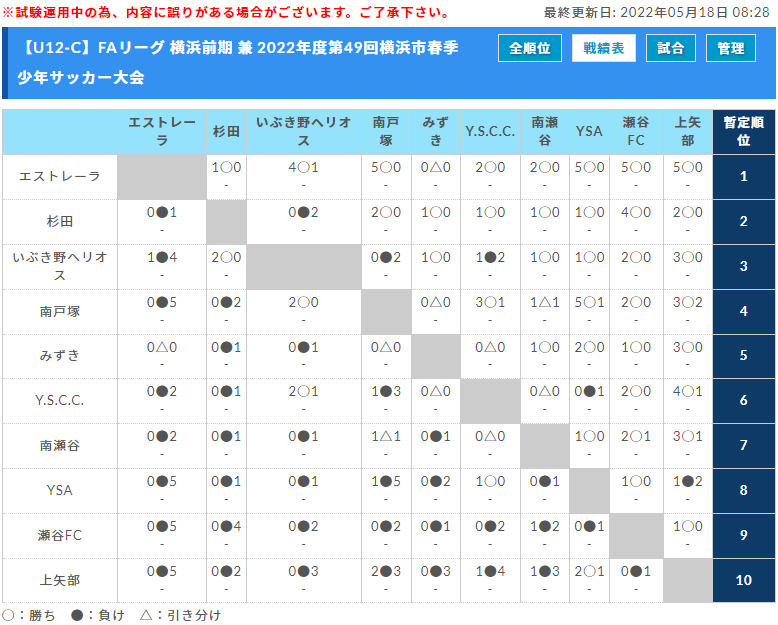Open 上矢部 vs 南戸塚 2●3 result
This screenshot has width=778, height=625.
click(386, 571)
